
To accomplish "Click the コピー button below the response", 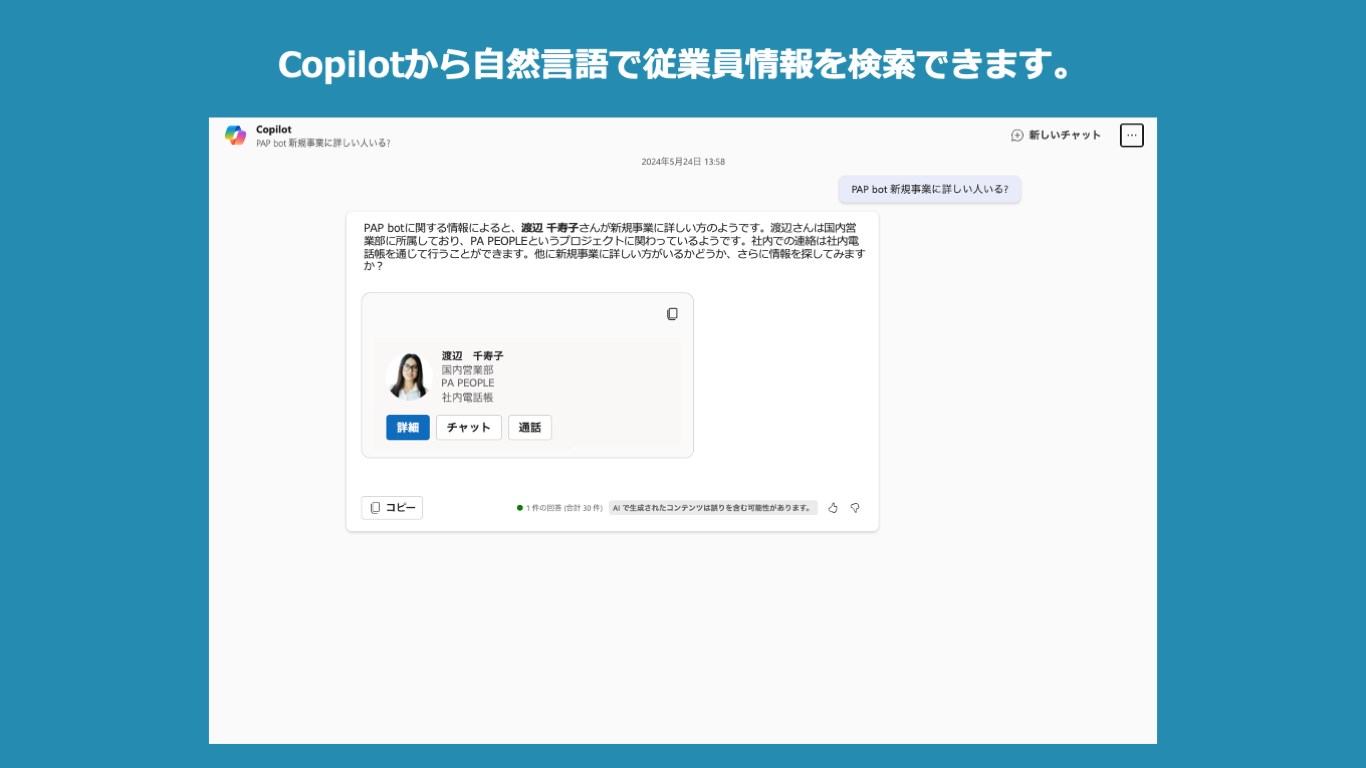I will pos(392,508).
